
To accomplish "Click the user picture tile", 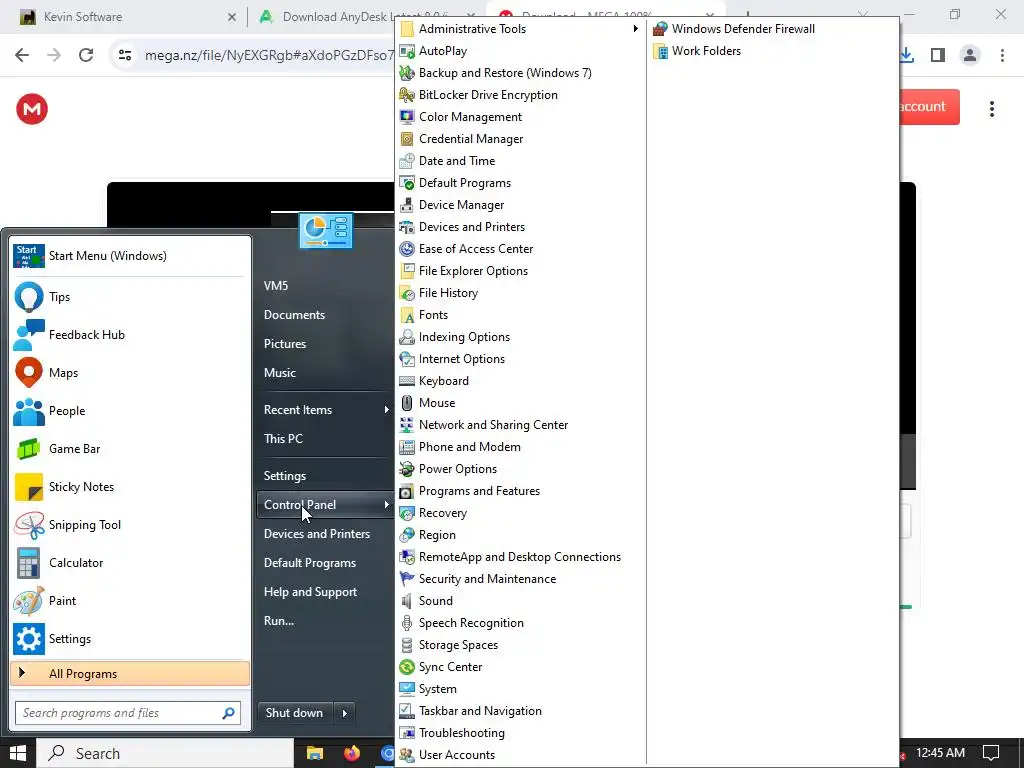I will 326,231.
